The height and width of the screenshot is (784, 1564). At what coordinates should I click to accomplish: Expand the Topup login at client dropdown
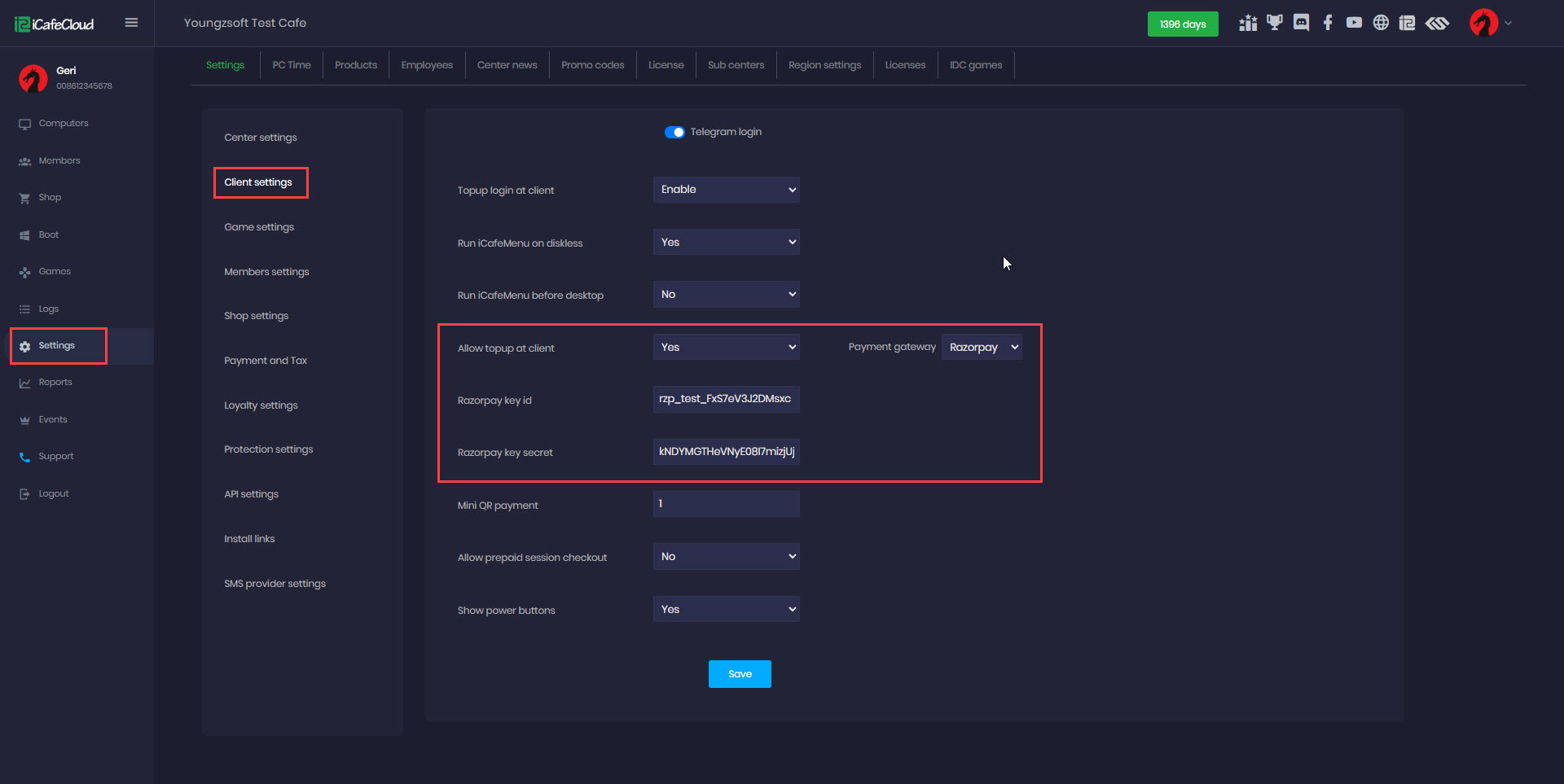726,190
